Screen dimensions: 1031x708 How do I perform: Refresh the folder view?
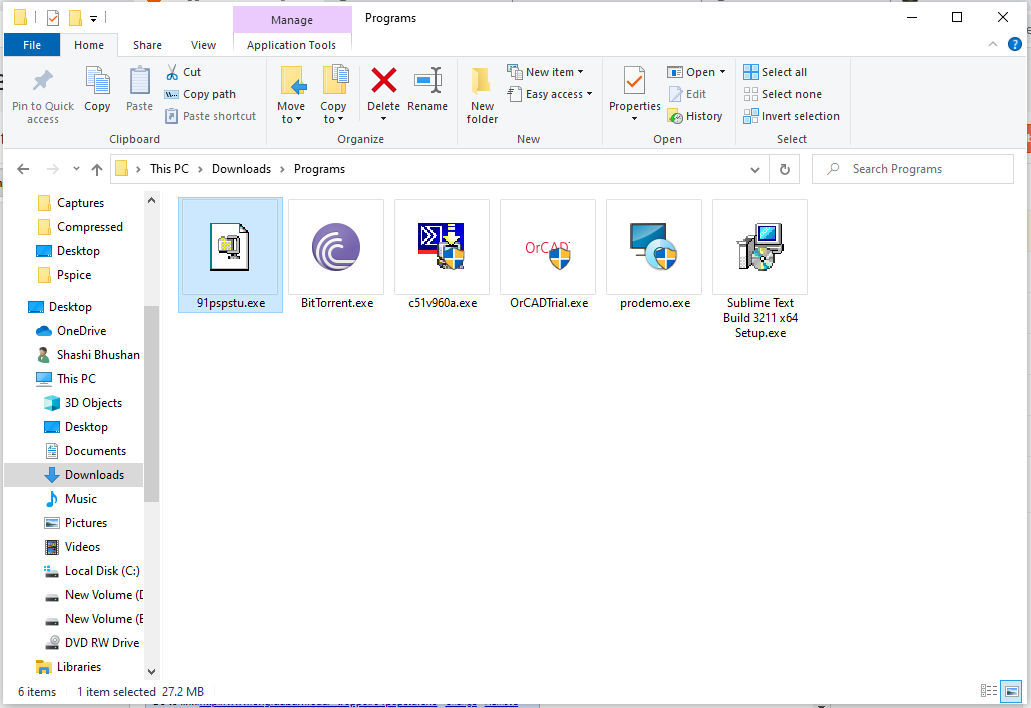coord(784,168)
